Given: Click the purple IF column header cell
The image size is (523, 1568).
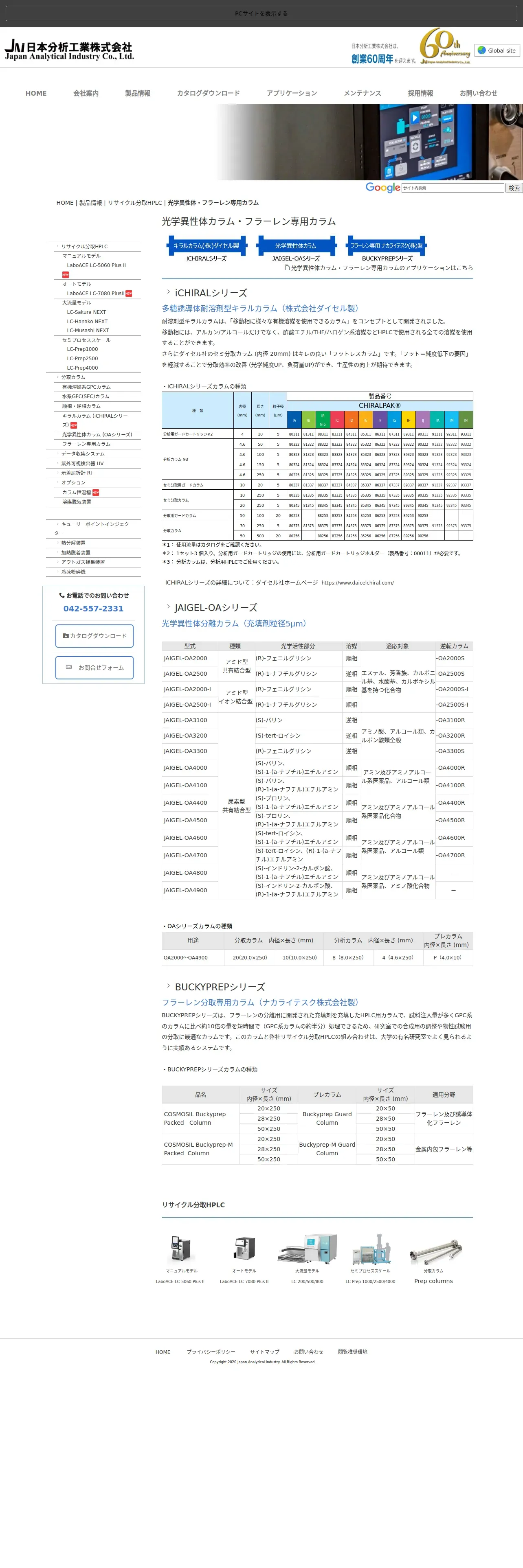Looking at the screenshot, I should click(380, 420).
